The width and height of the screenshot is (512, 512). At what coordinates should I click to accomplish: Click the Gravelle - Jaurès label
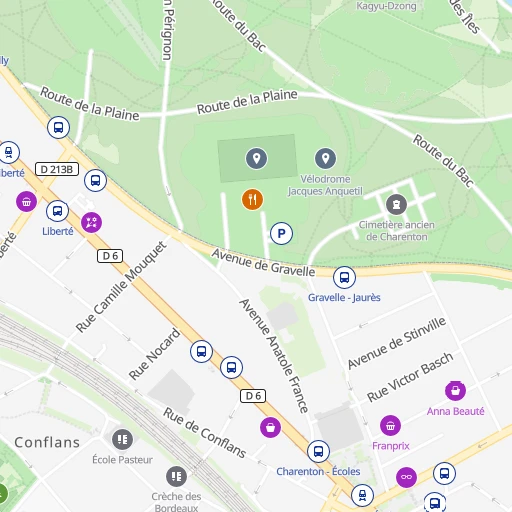click(344, 297)
